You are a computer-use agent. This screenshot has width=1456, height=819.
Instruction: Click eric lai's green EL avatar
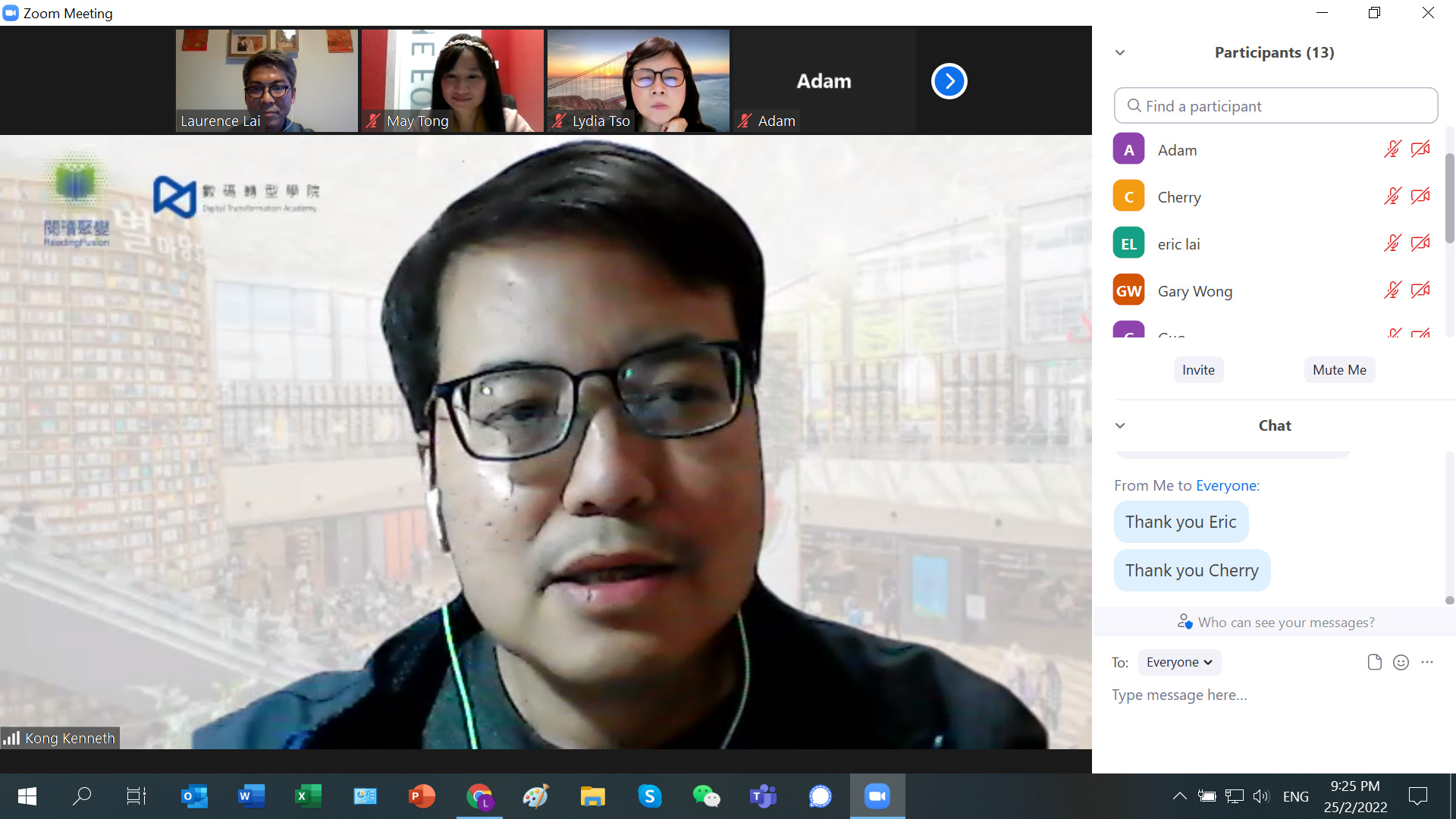[1128, 243]
